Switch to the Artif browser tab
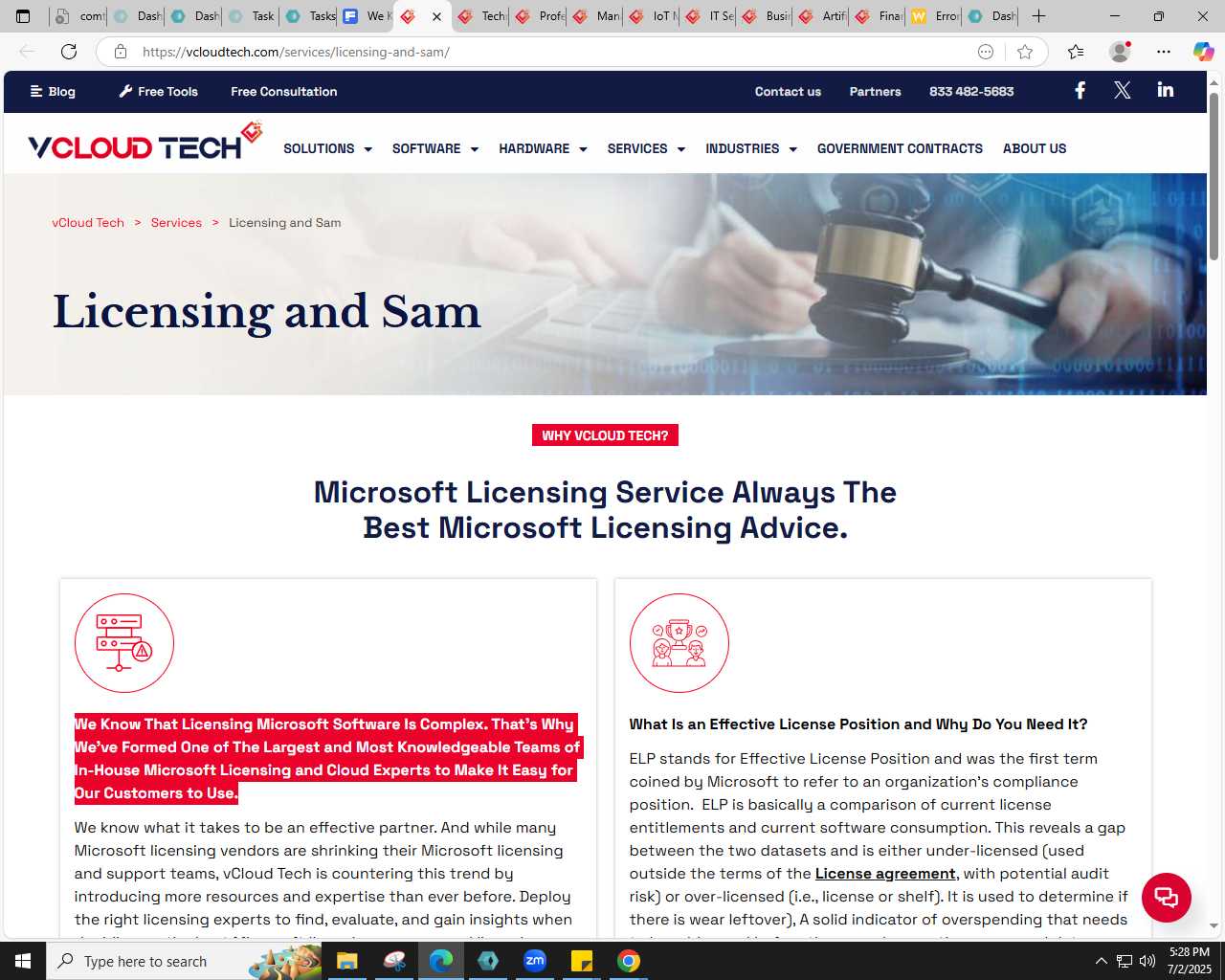This screenshot has width=1225, height=980. pyautogui.click(x=823, y=16)
